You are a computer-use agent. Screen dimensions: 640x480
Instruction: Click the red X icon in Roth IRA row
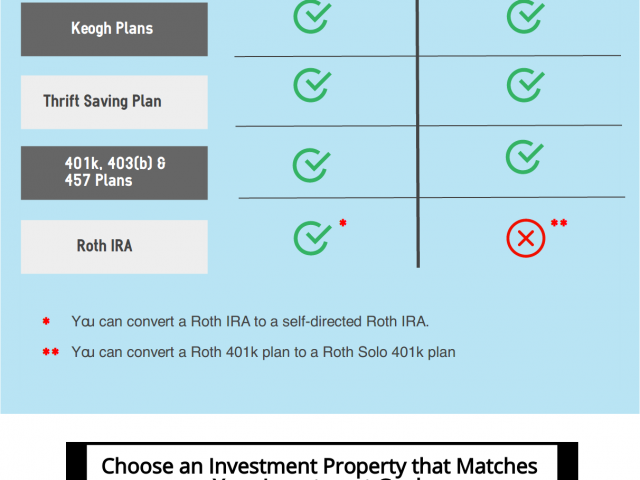pos(526,238)
